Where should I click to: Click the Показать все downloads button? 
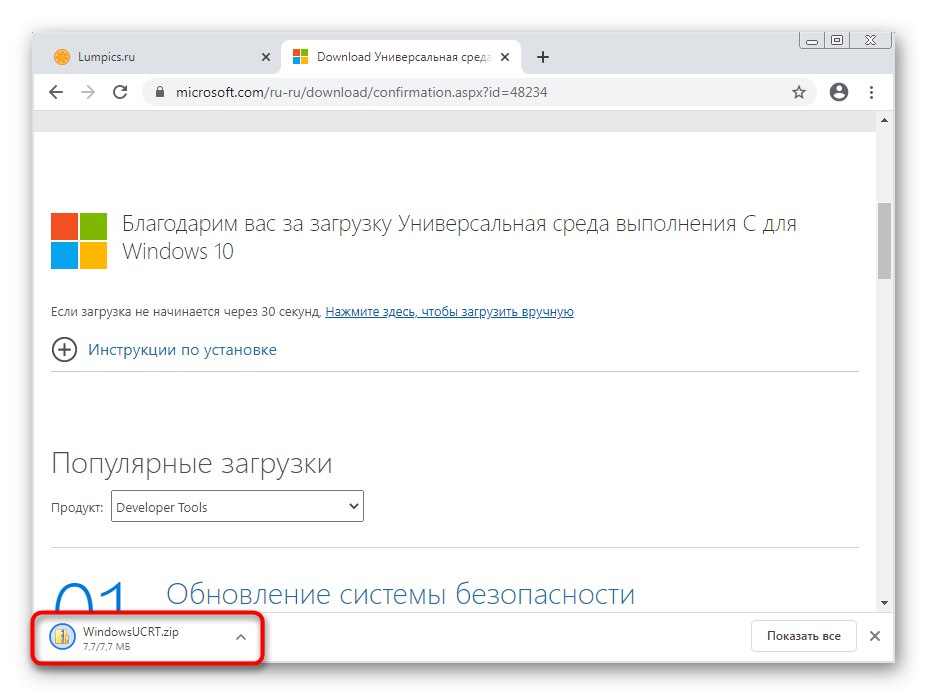(803, 636)
